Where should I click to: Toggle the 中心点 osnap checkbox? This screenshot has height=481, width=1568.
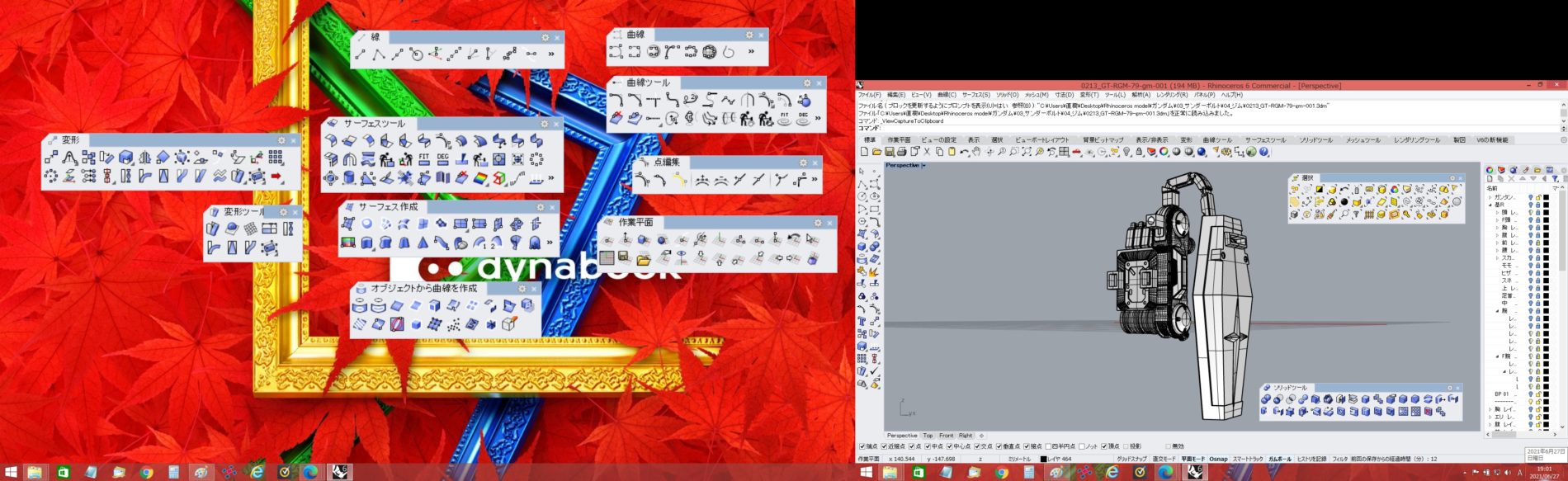pos(950,446)
